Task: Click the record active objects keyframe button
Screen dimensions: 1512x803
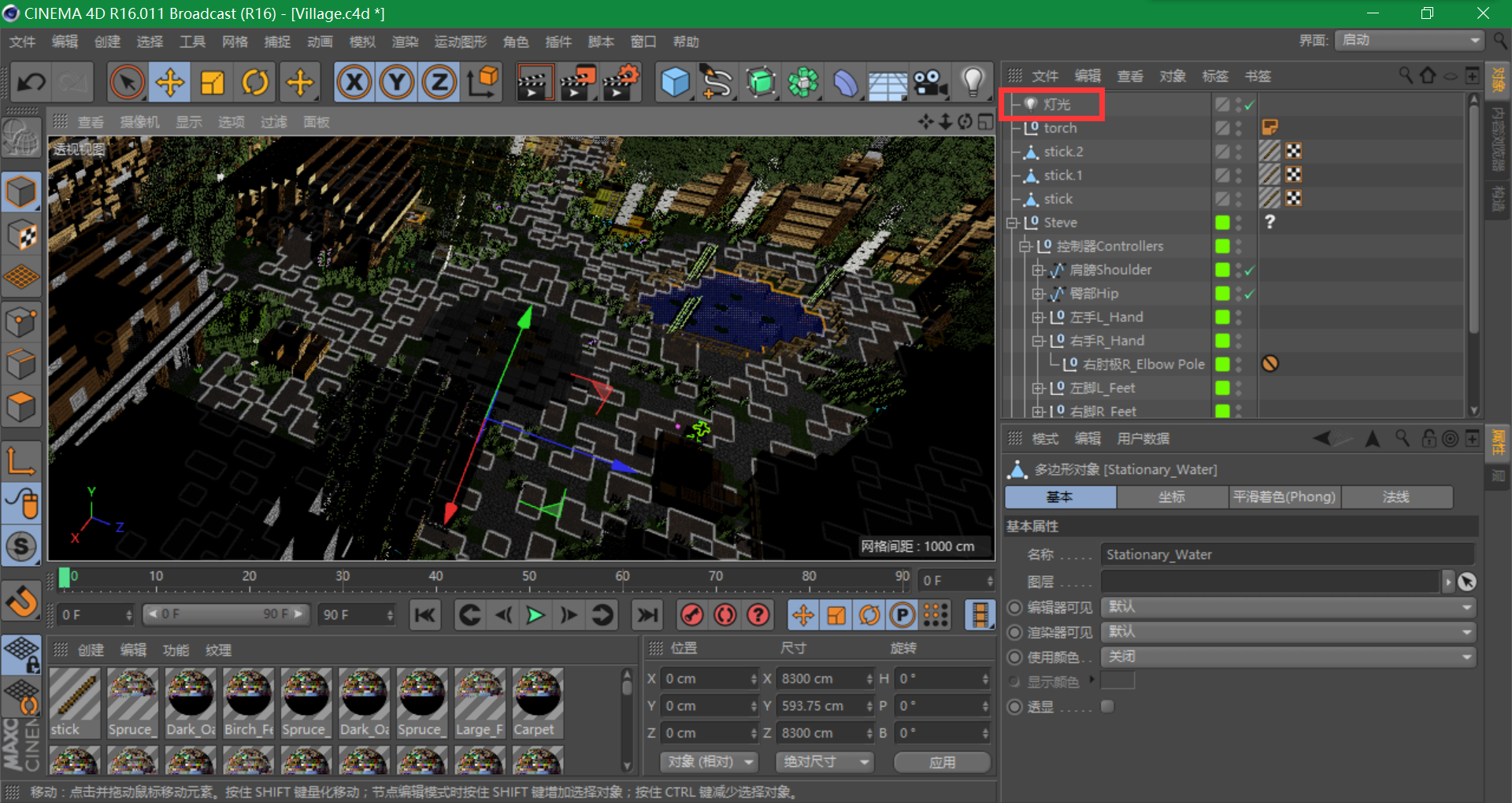Action: click(x=691, y=615)
